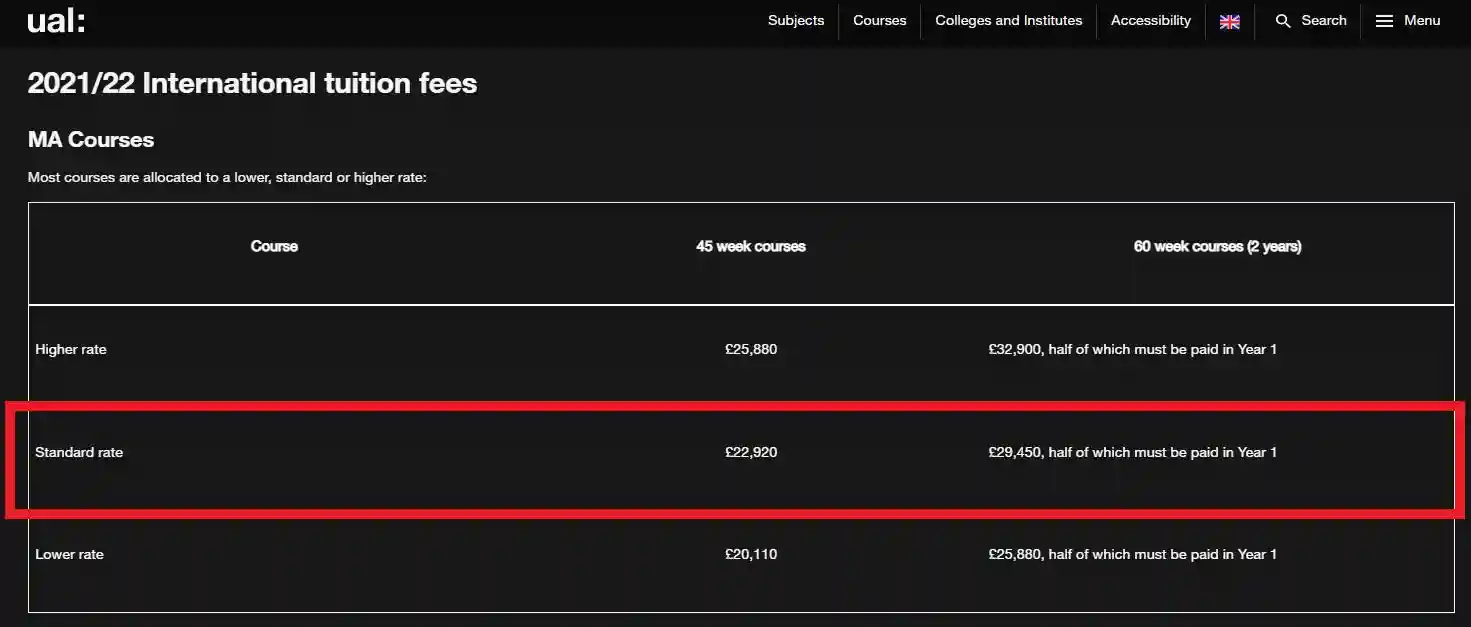Click the Higher rate row label

coord(71,349)
